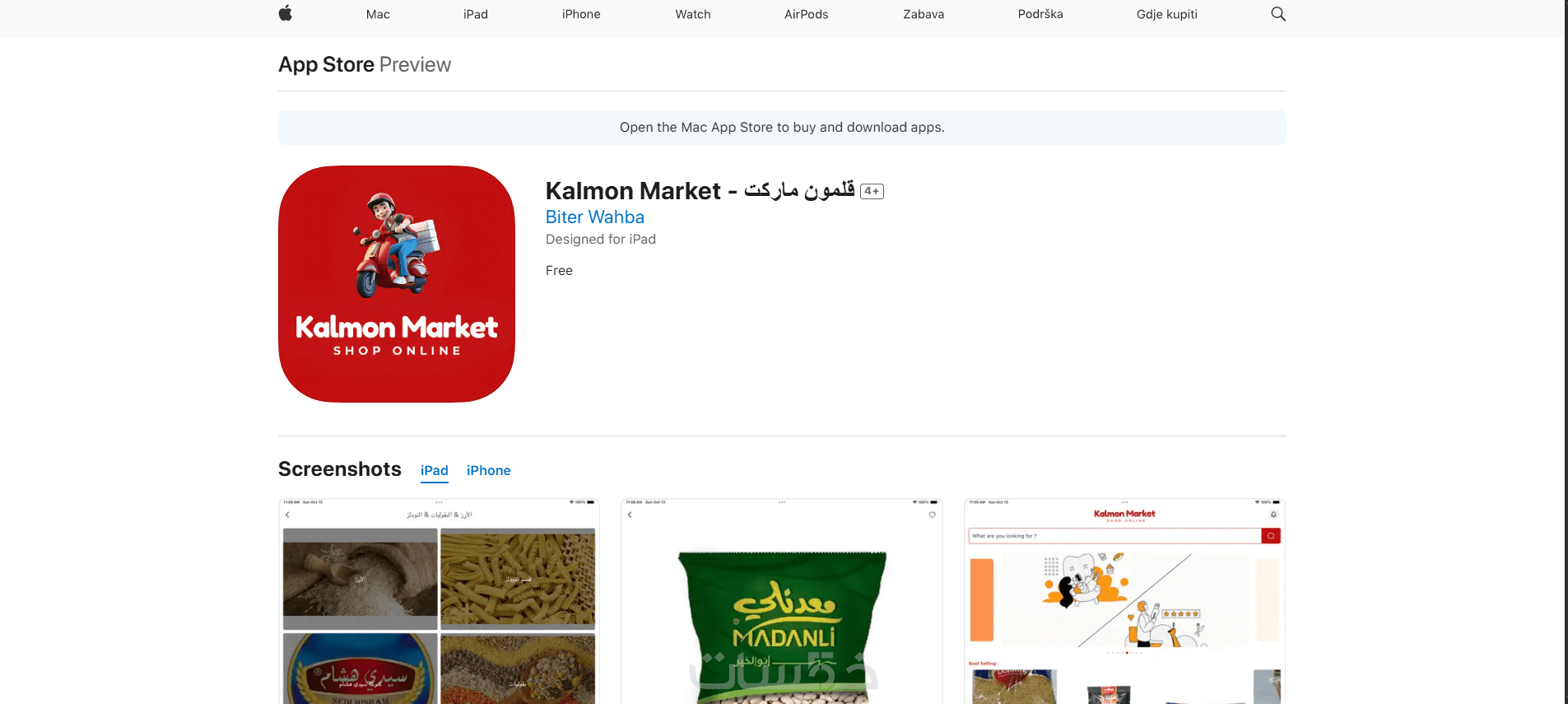This screenshot has width=1568, height=704.
Task: Open the Biter Wahba developer link
Action: [x=595, y=217]
